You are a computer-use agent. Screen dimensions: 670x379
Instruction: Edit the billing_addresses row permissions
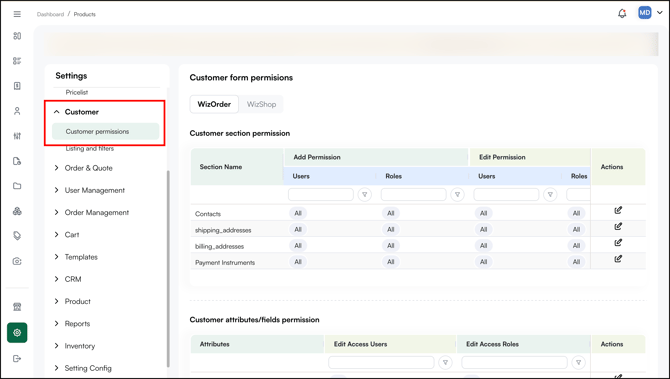click(x=618, y=243)
